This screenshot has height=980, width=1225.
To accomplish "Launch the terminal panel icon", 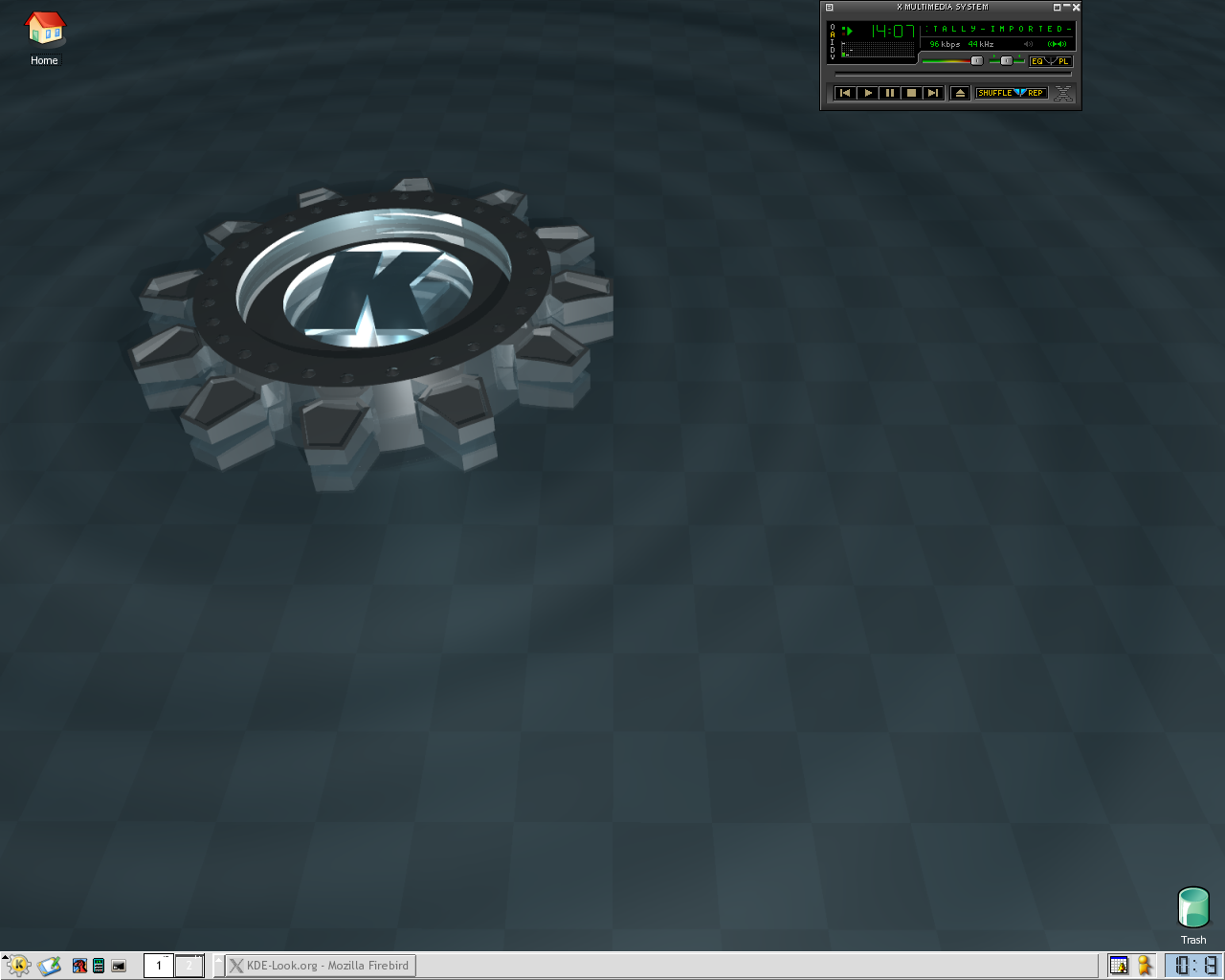I will 119,966.
